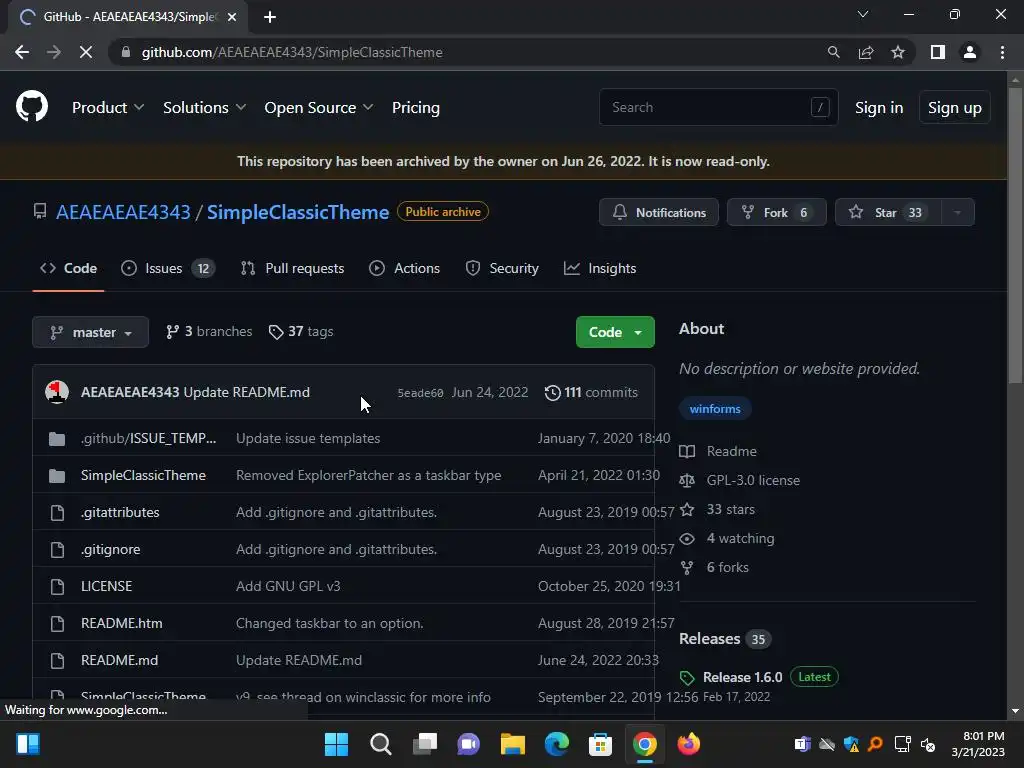Bookmark this page with the star icon
1024x768 pixels.
point(898,52)
